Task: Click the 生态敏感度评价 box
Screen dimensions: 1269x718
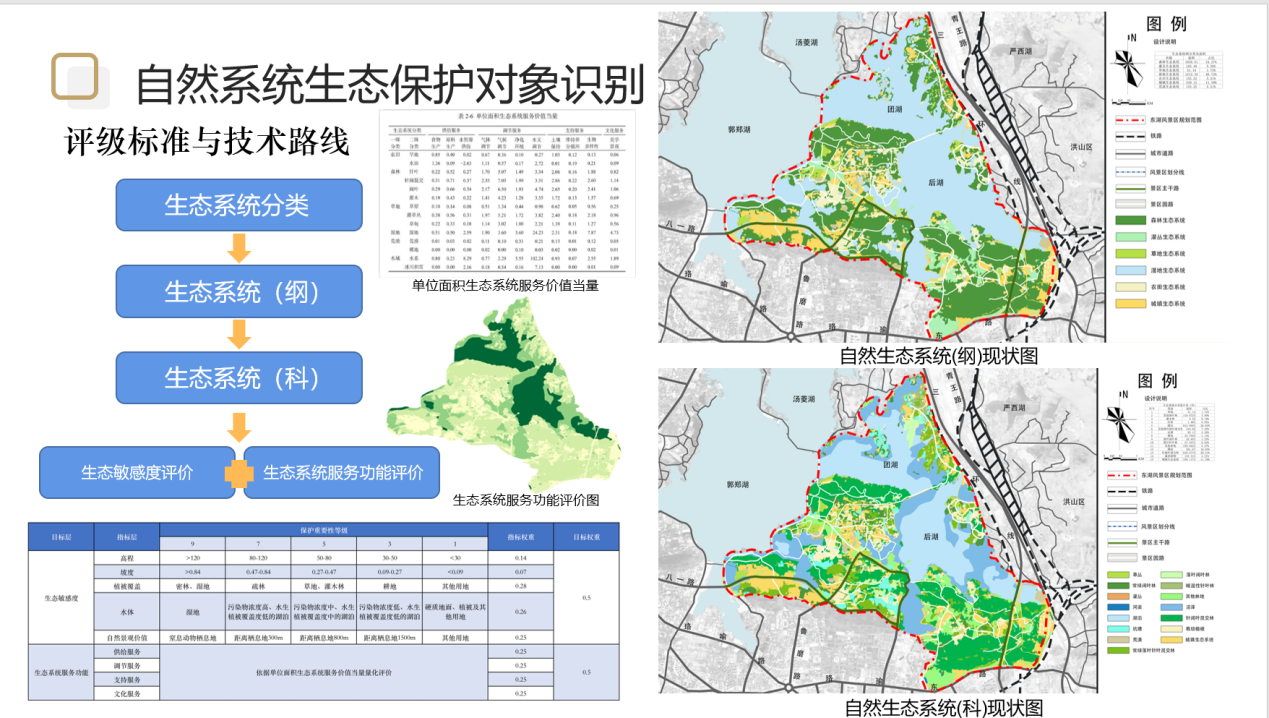Action: 136,473
